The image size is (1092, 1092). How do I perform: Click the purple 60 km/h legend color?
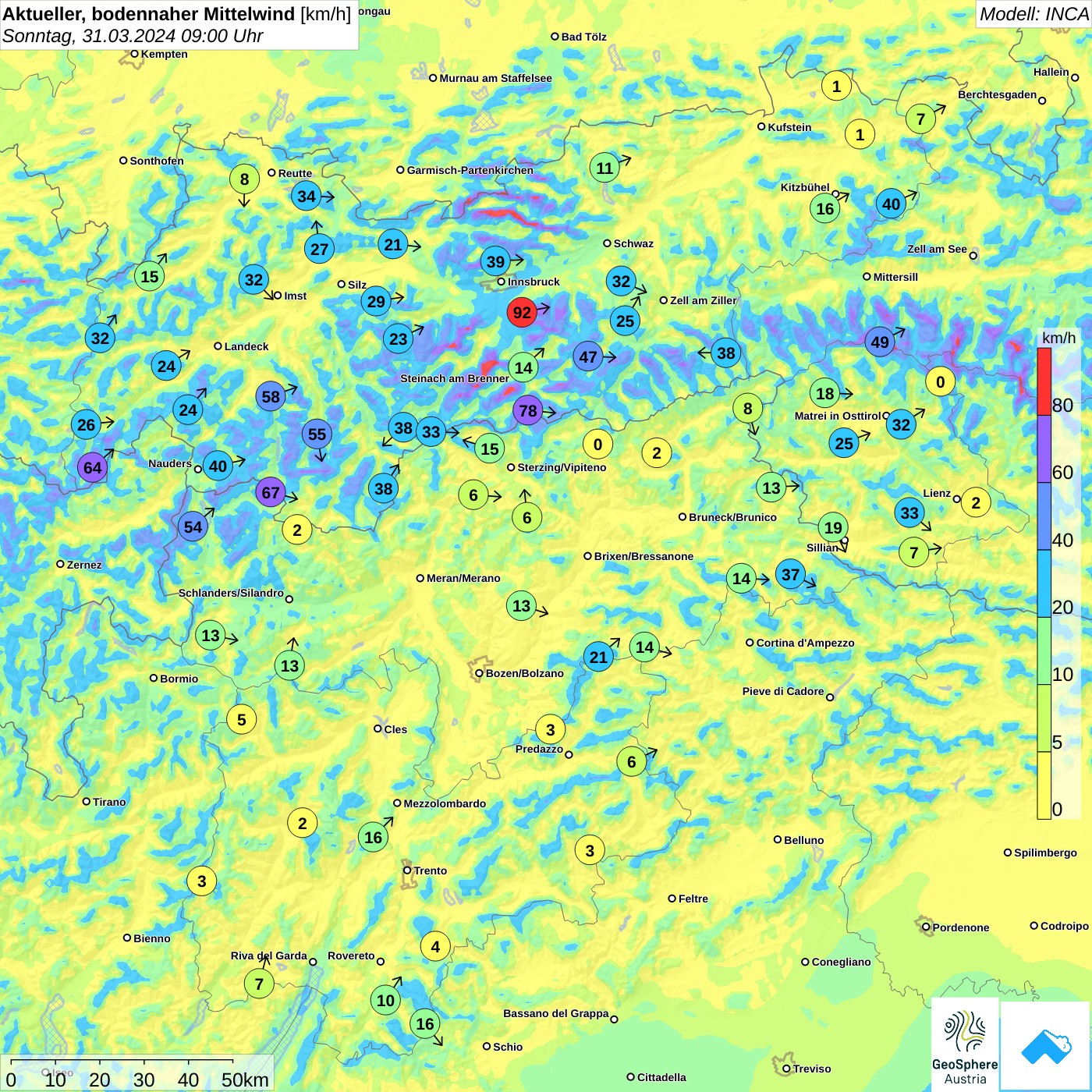click(x=1044, y=449)
